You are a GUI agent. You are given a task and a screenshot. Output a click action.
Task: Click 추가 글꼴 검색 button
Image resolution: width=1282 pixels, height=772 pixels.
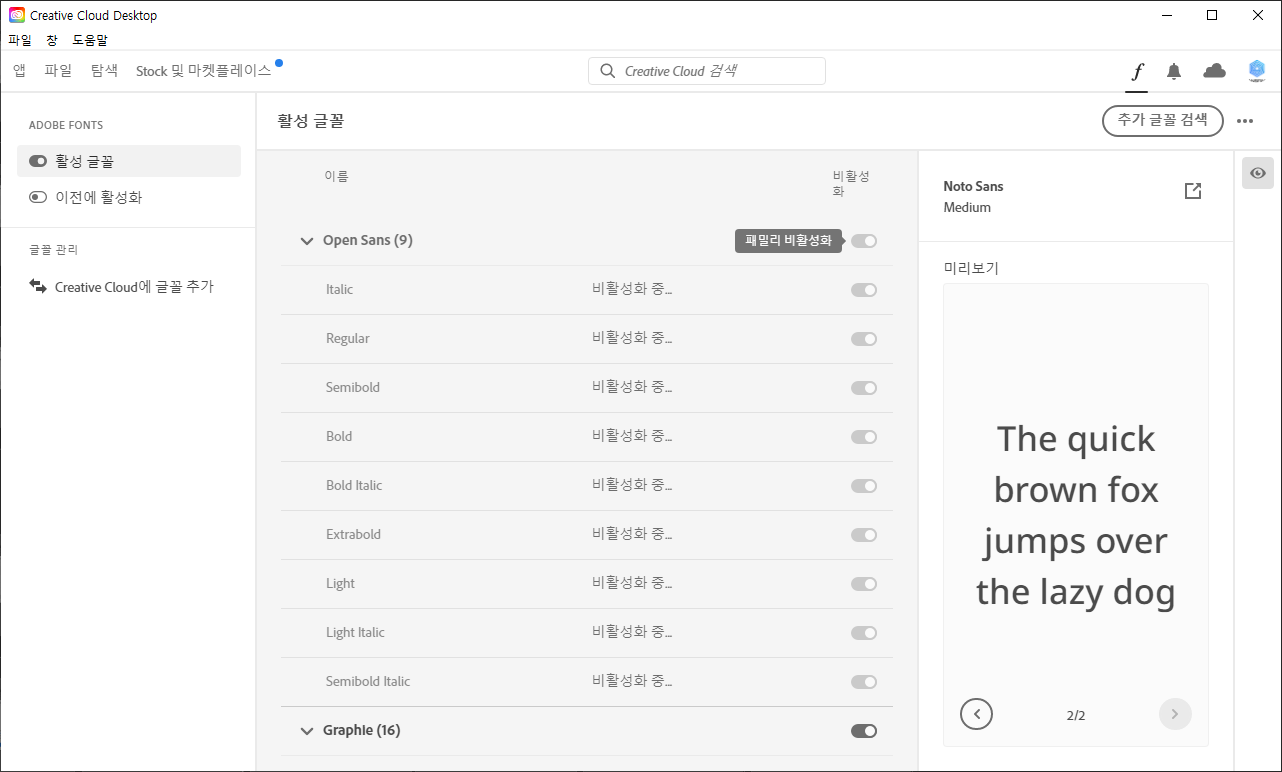tap(1163, 120)
